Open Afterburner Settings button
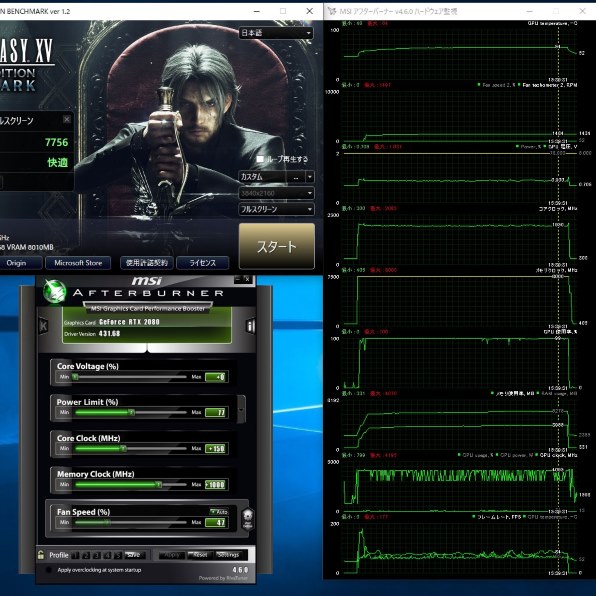This screenshot has width=596, height=596. (x=228, y=555)
